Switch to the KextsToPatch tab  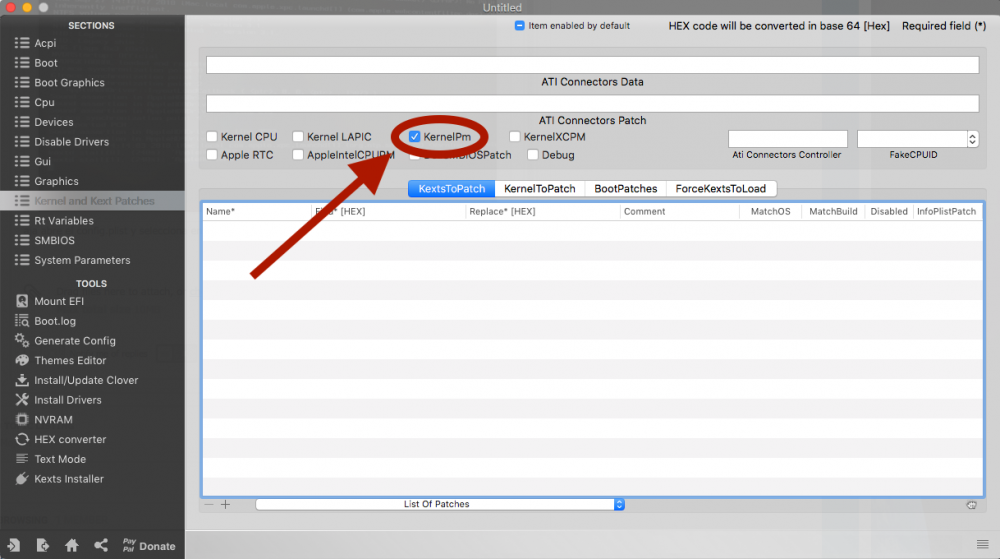coord(452,189)
